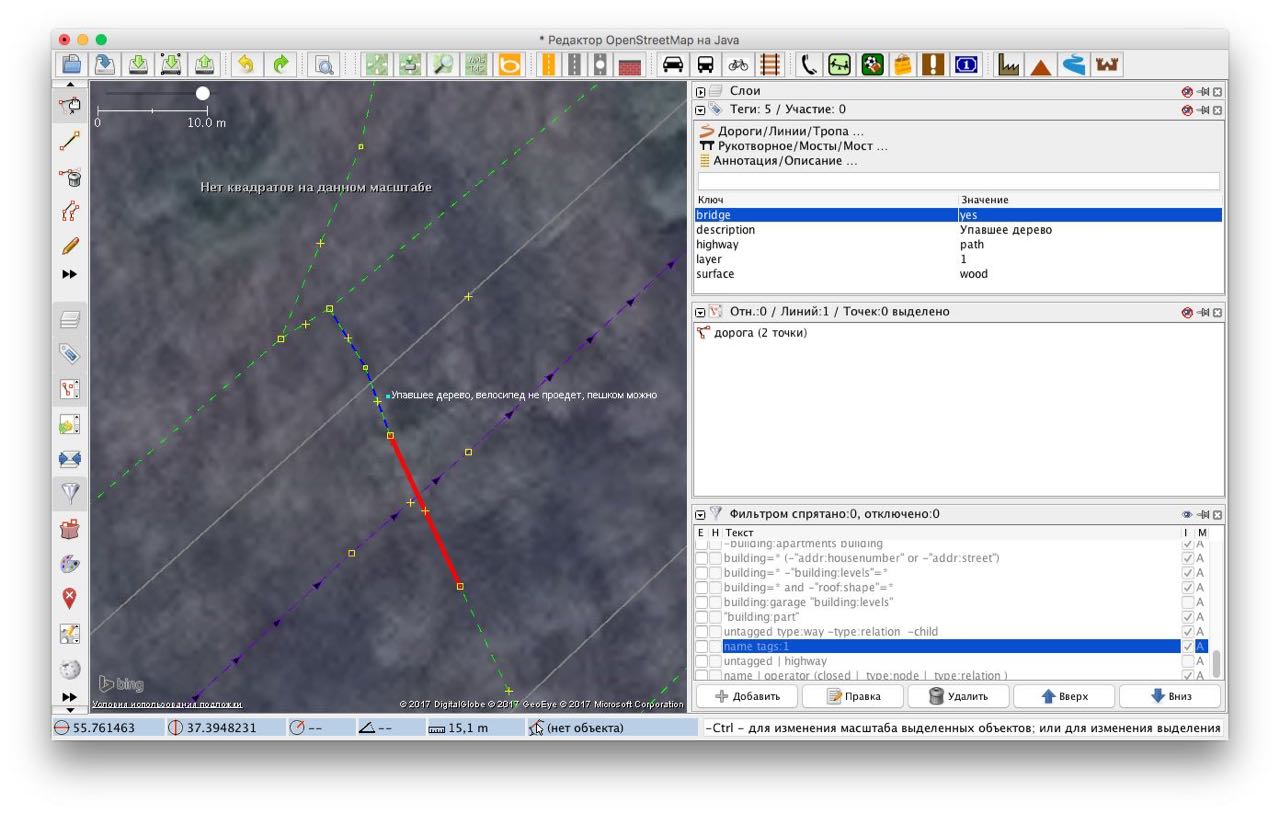This screenshot has width=1280, height=814.
Task: Open the car transport preset icon
Action: pos(673,64)
